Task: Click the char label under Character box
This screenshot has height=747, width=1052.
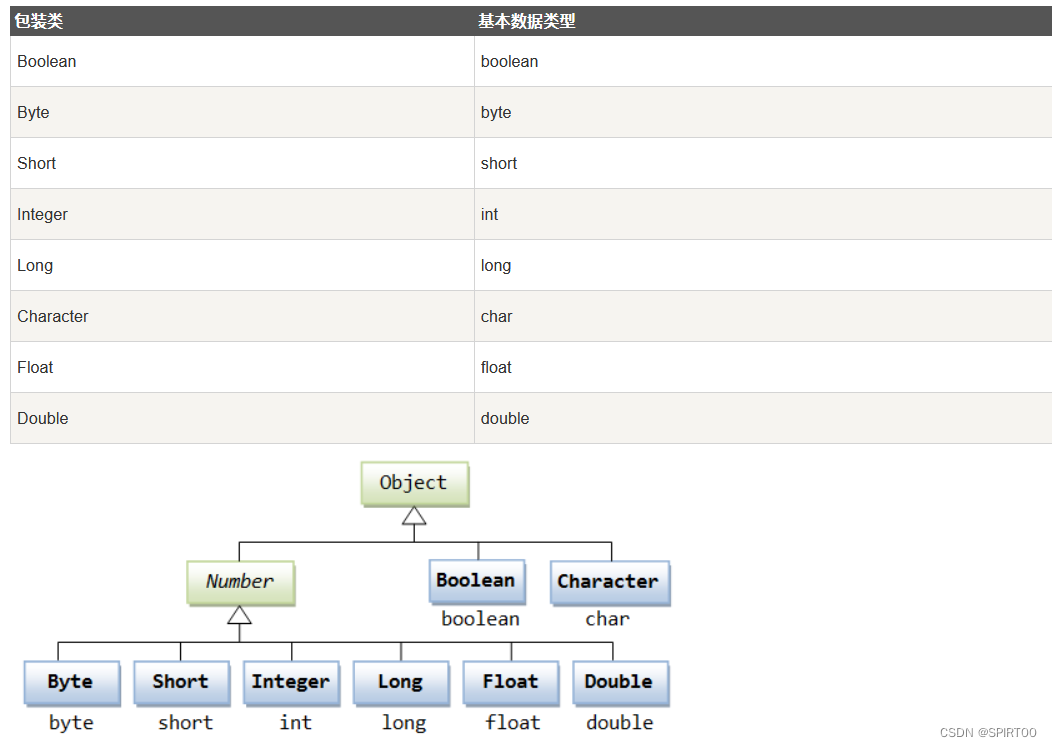Action: [x=607, y=619]
